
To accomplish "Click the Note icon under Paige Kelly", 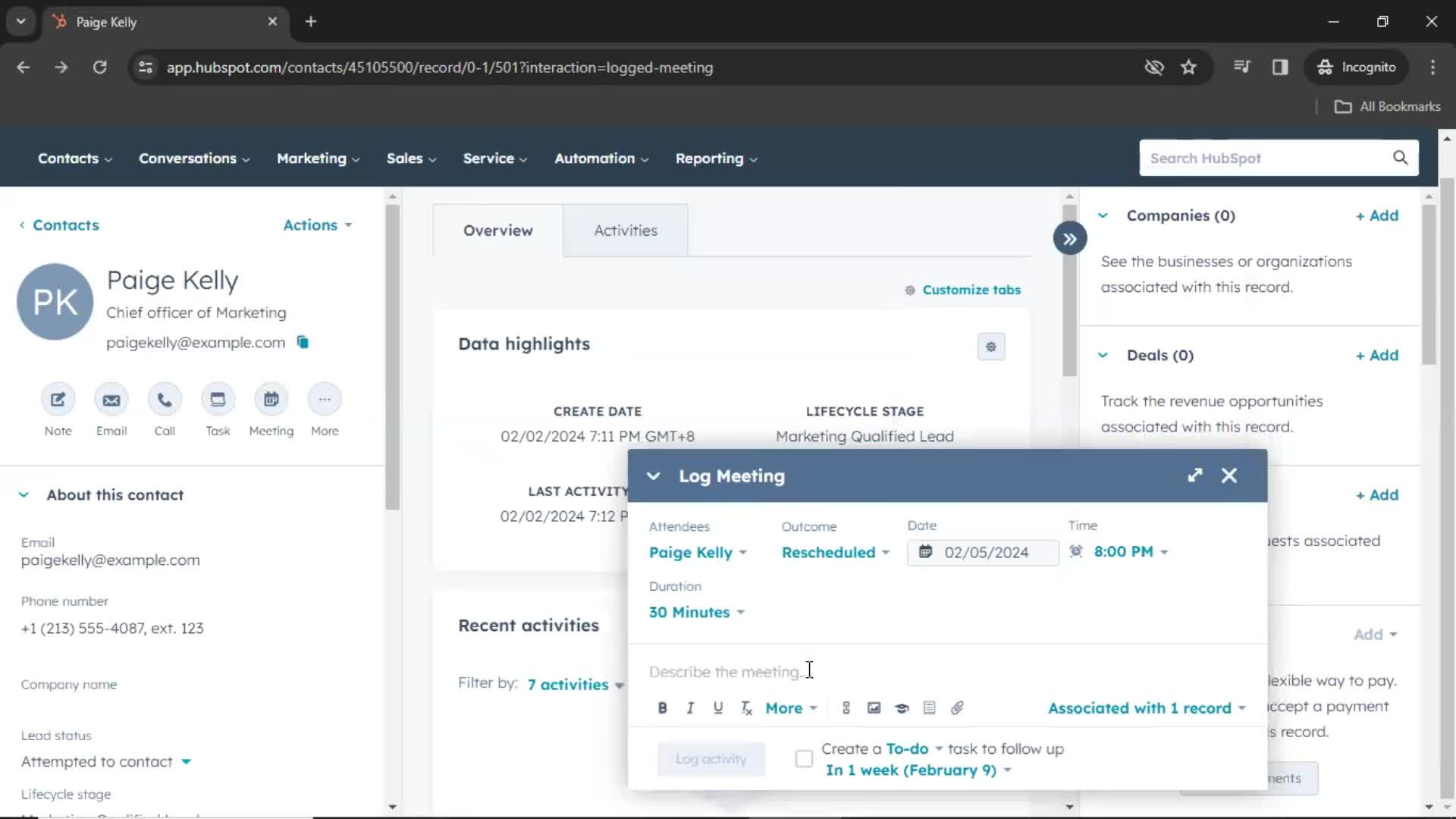I will coord(58,400).
